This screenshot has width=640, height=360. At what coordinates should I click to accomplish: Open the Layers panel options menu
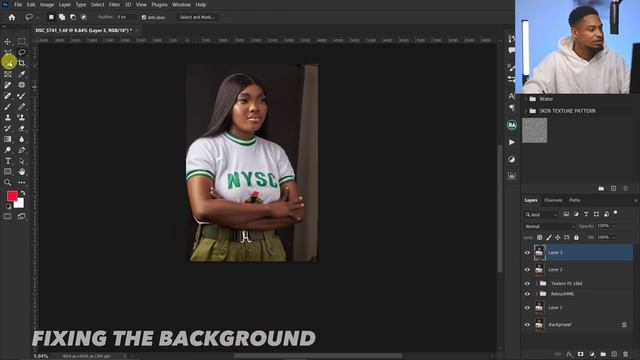(x=635, y=200)
